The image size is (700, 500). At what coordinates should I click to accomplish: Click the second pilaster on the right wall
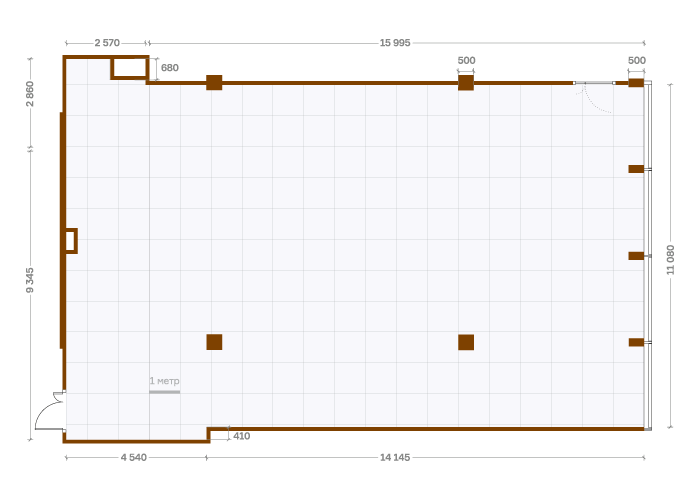pos(636,169)
